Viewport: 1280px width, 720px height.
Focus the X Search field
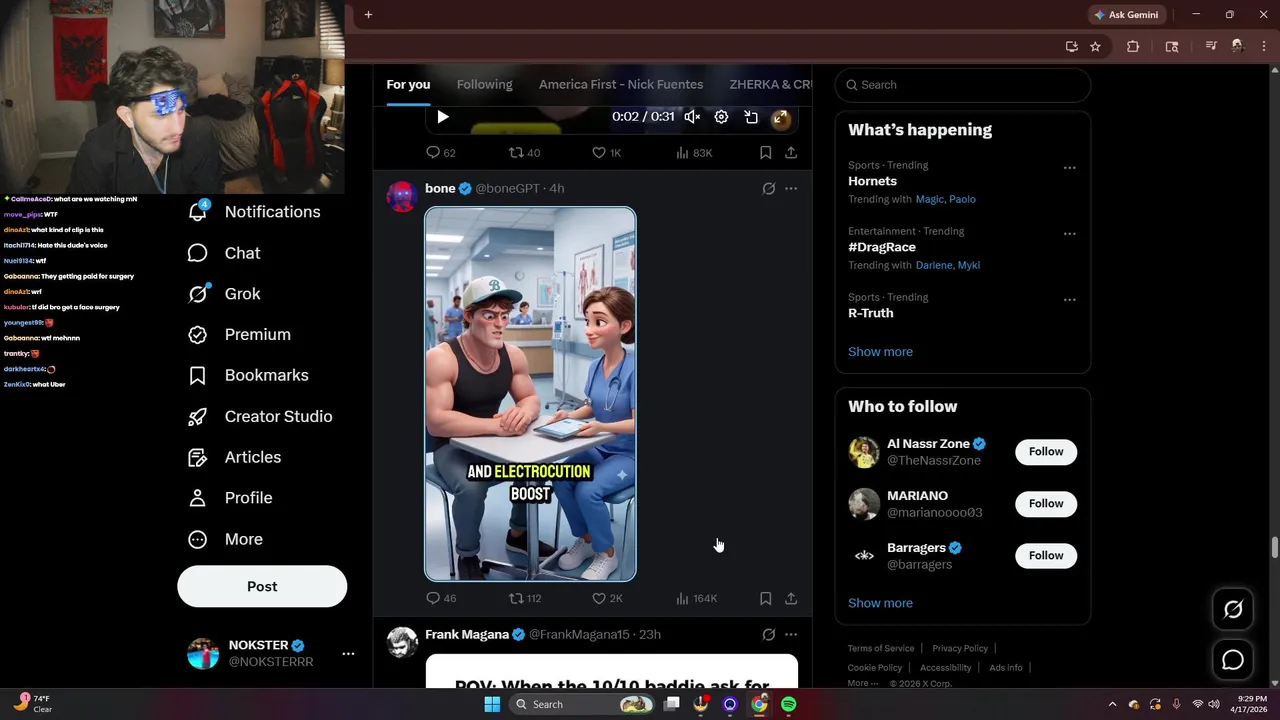coord(963,85)
